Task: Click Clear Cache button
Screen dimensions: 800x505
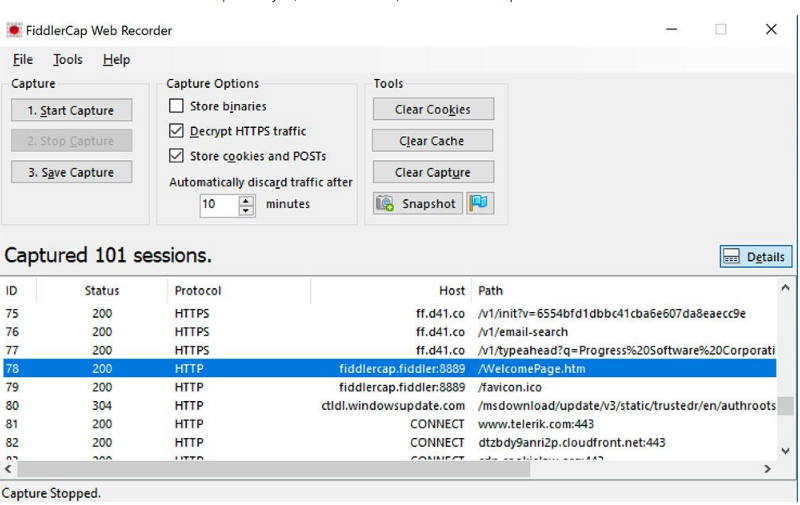Action: (x=433, y=140)
